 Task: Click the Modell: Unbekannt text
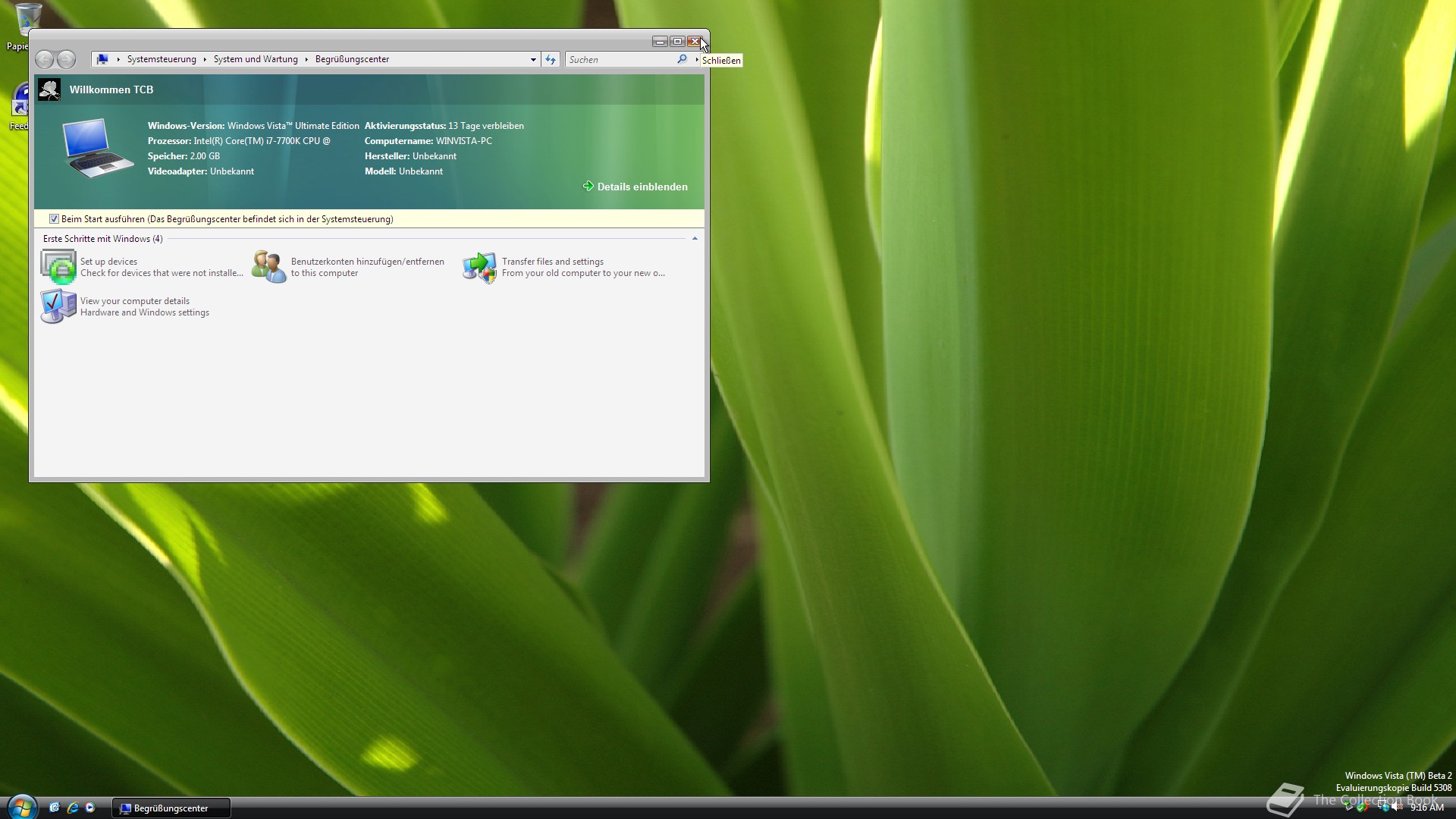[403, 171]
